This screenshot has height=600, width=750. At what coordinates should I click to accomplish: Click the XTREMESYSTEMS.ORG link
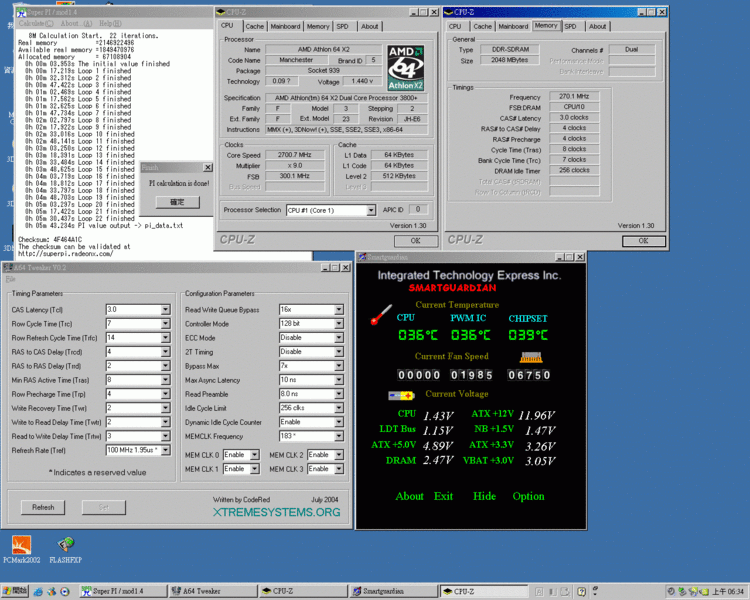[x=276, y=512]
